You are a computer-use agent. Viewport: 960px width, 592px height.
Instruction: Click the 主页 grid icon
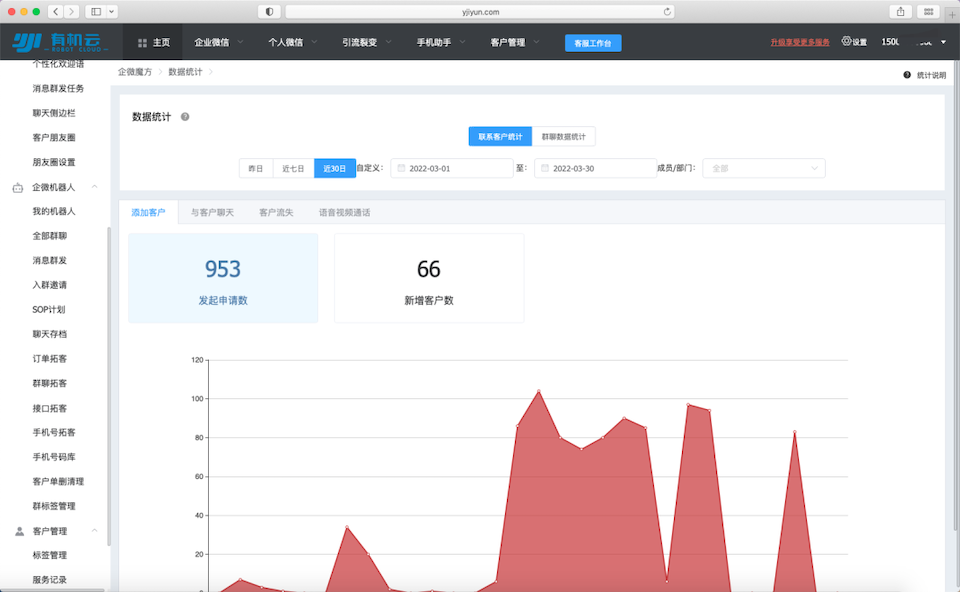(142, 43)
